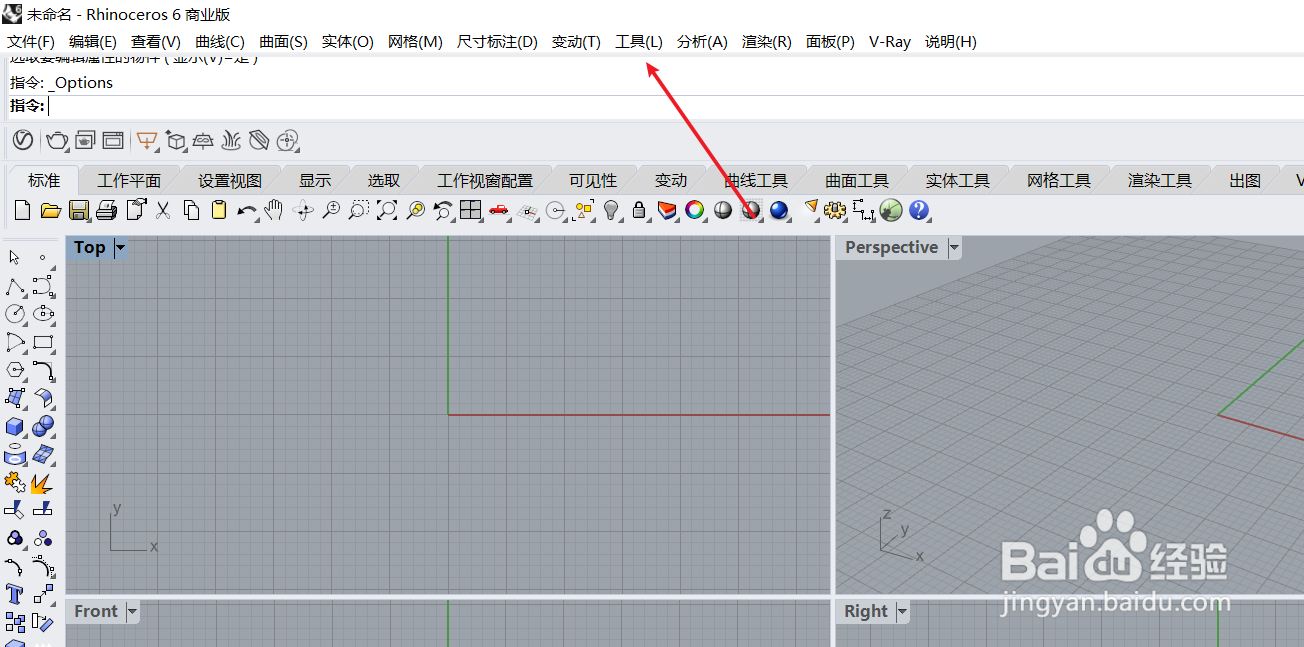Switch to the 工作平面 tab
Image resolution: width=1304 pixels, height=647 pixels.
tap(129, 181)
